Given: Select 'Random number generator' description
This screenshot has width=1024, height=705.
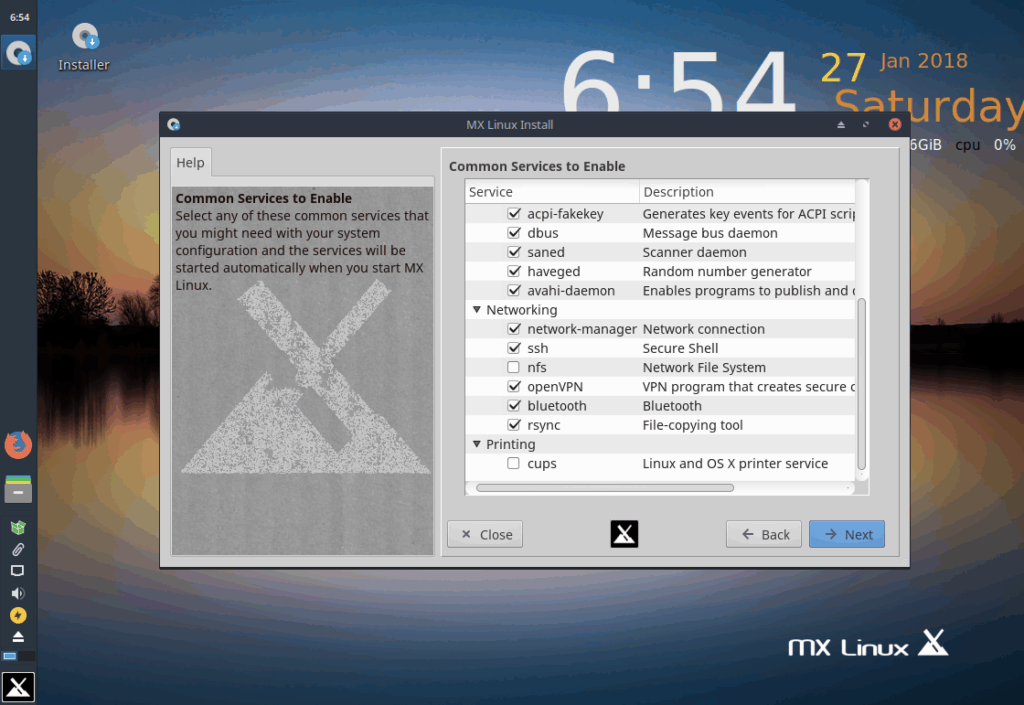Looking at the screenshot, I should 727,272.
